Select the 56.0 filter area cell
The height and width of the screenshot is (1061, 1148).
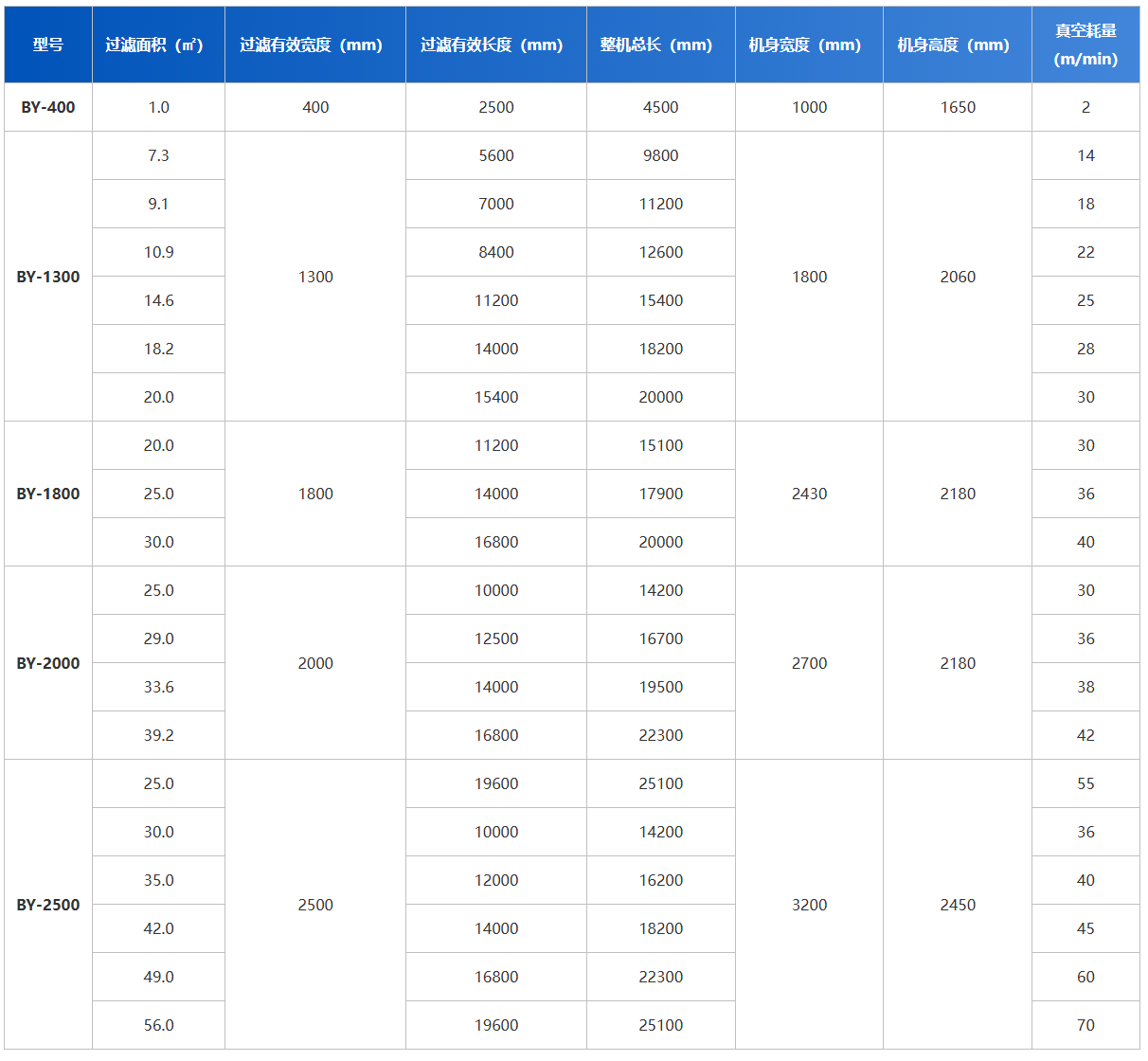pos(159,1025)
